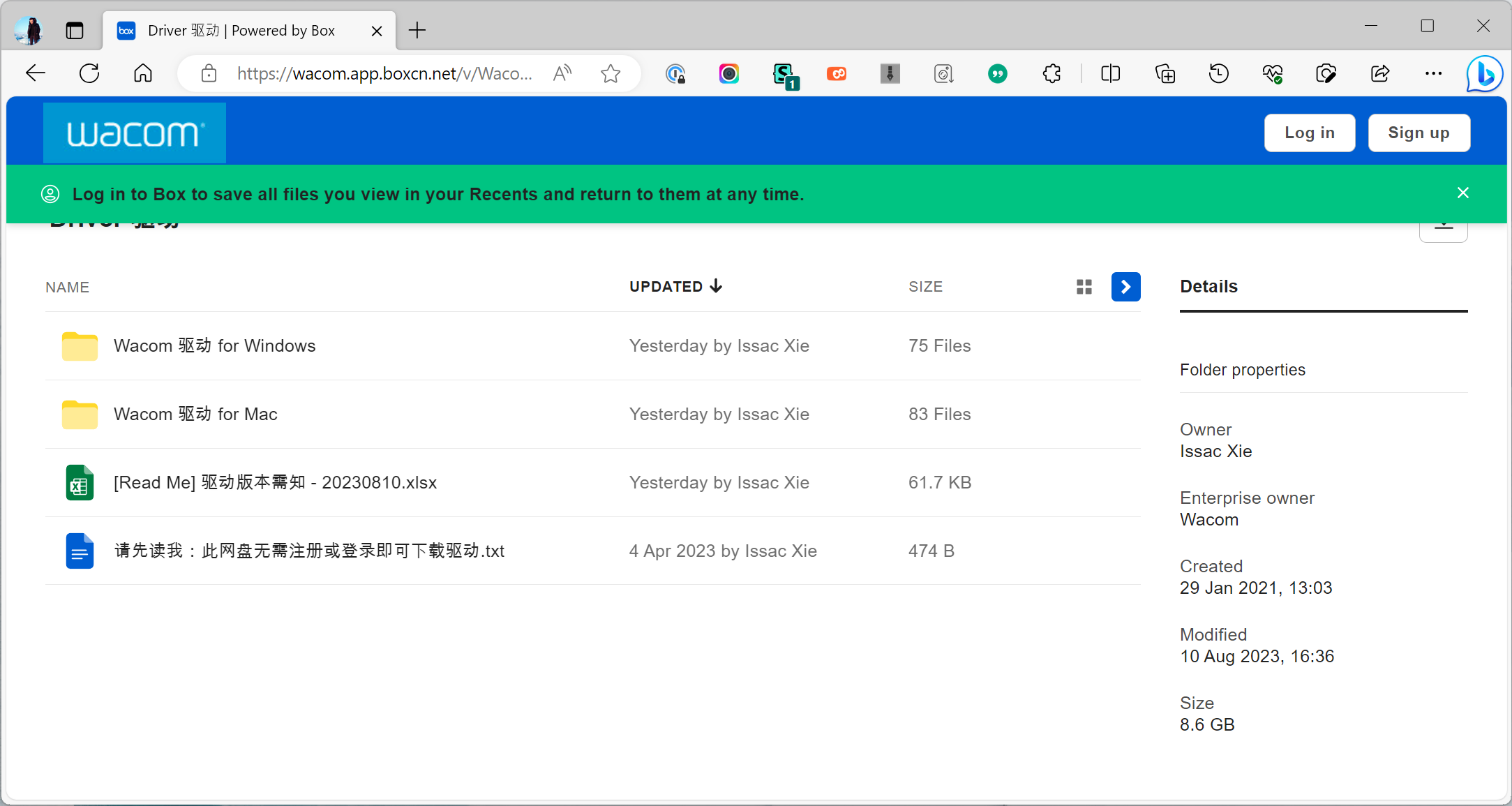Click the orange extension icon

click(x=837, y=73)
